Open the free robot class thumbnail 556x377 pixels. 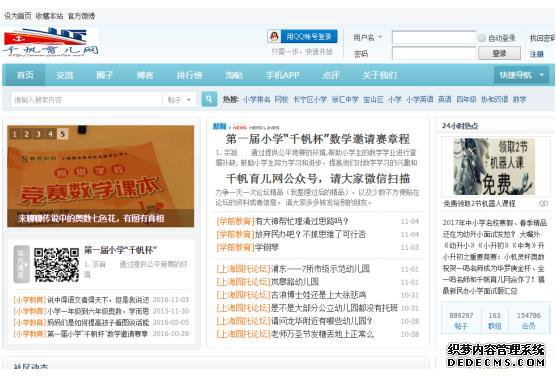pos(494,166)
